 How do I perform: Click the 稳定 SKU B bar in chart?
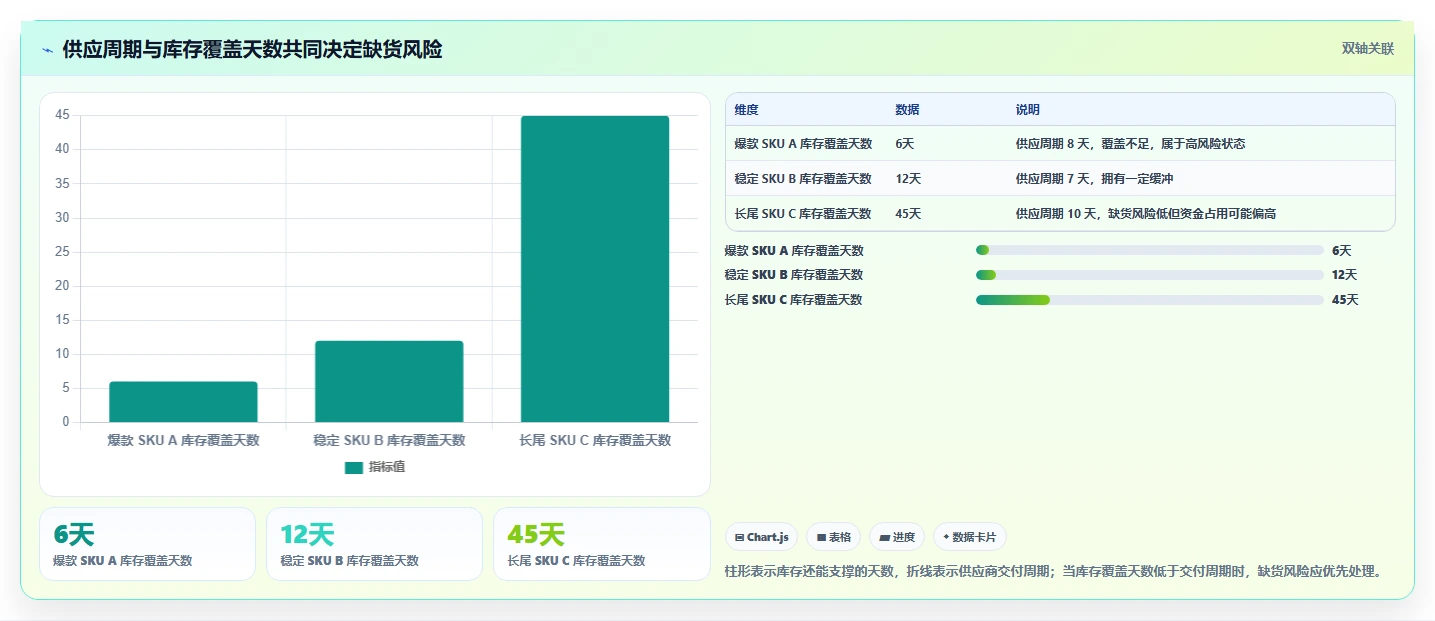pos(389,381)
